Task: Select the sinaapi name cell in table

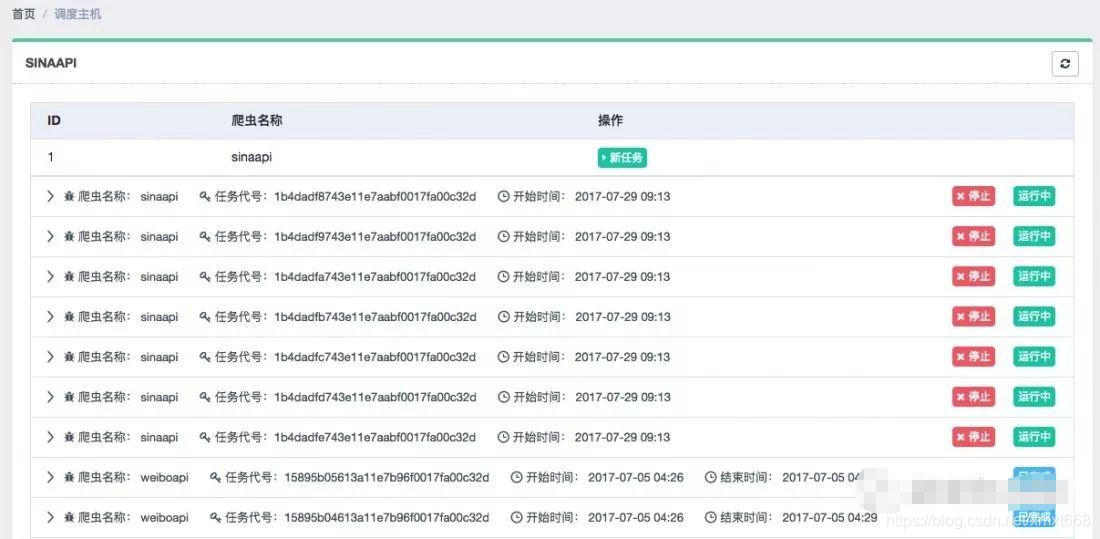Action: (252, 158)
